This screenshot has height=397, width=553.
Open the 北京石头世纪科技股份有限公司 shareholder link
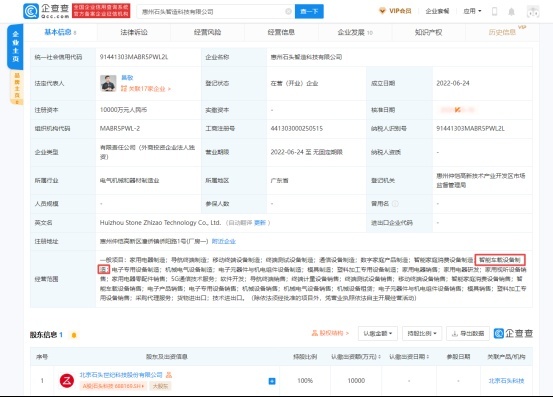[x=121, y=375]
